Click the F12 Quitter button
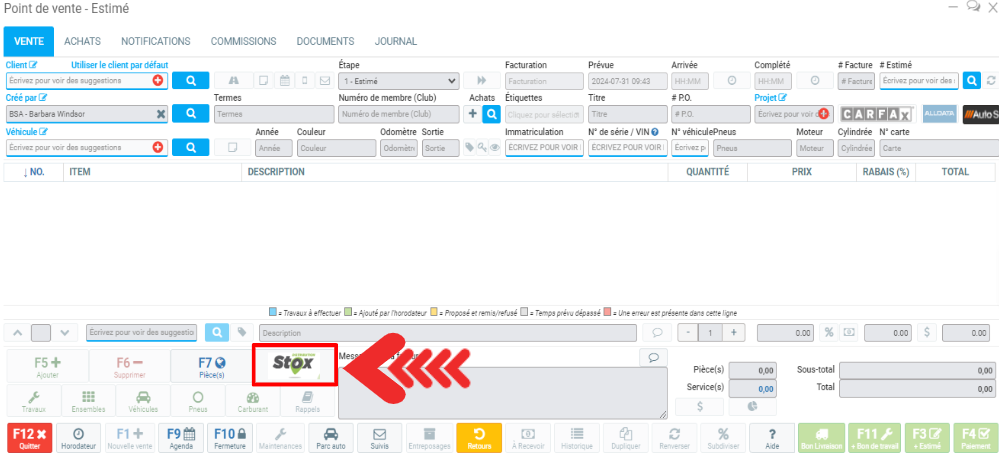 [28, 438]
